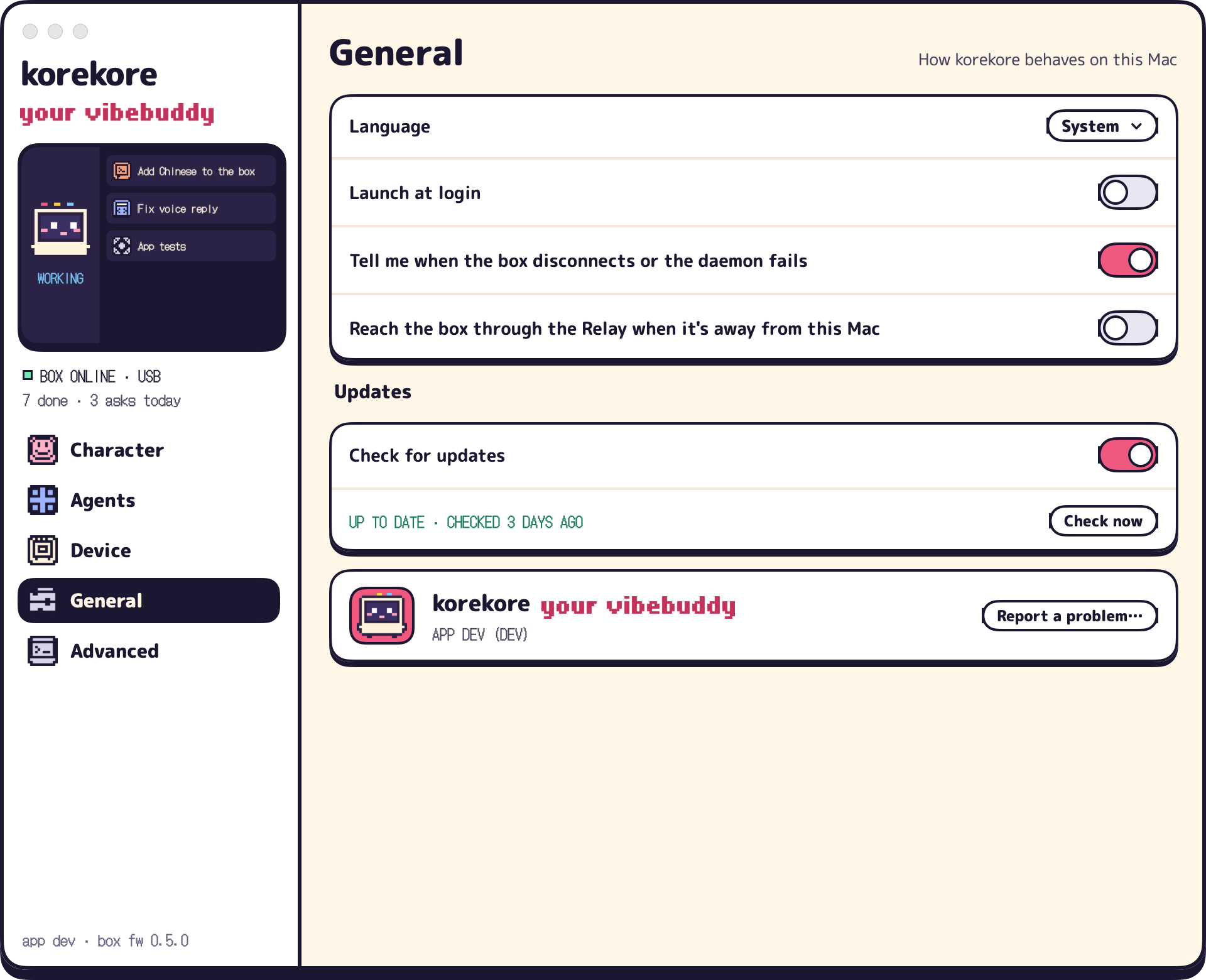Open the Character section

149,450
